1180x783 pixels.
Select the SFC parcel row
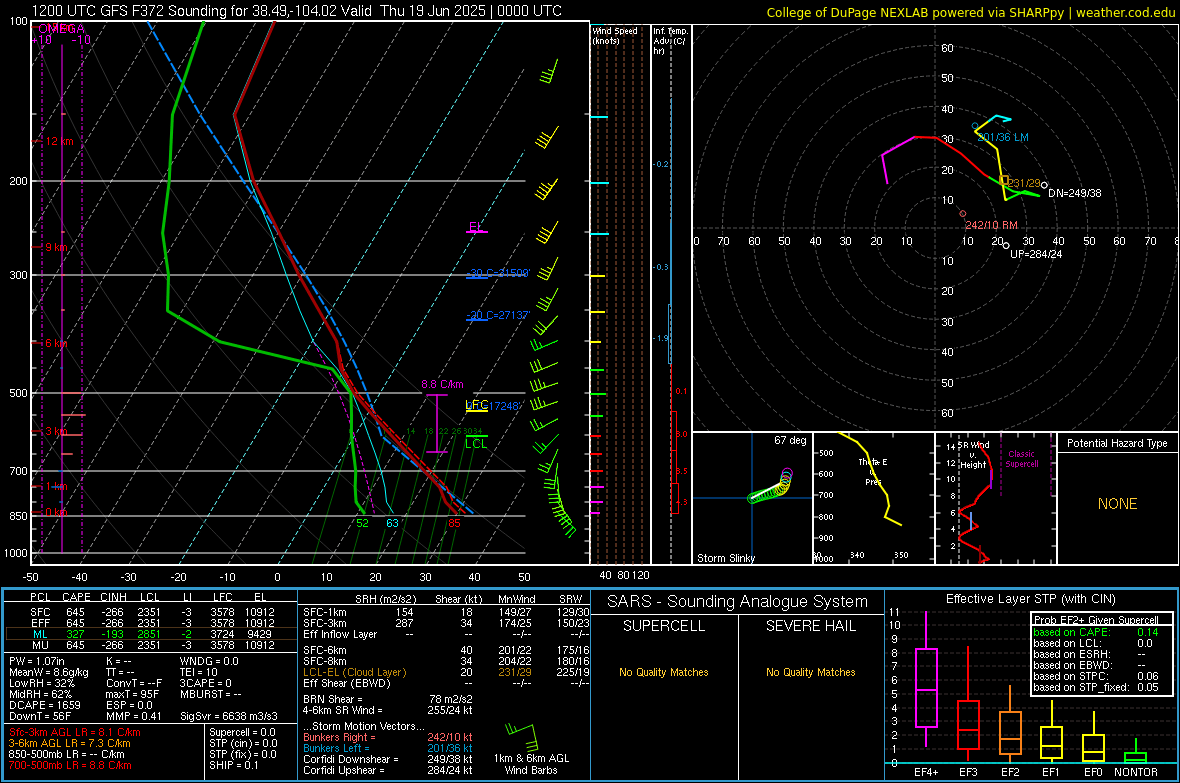pyautogui.click(x=151, y=612)
